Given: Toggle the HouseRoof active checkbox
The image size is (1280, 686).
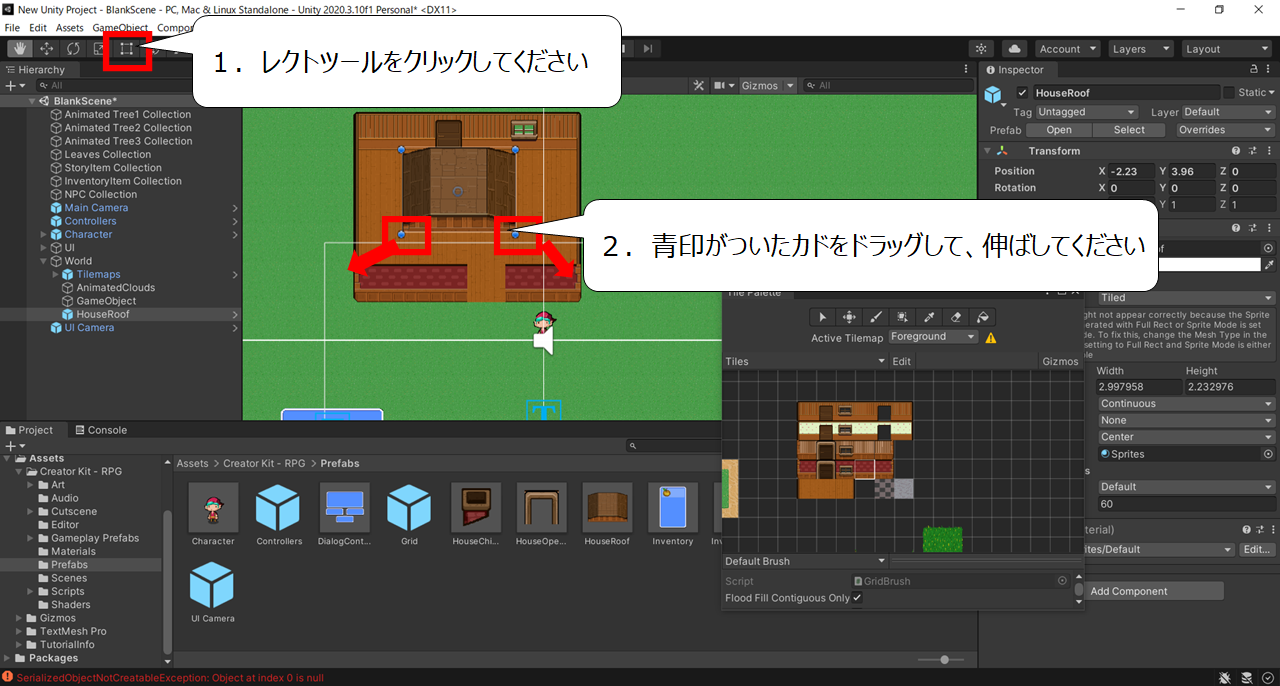Looking at the screenshot, I should click(1022, 93).
